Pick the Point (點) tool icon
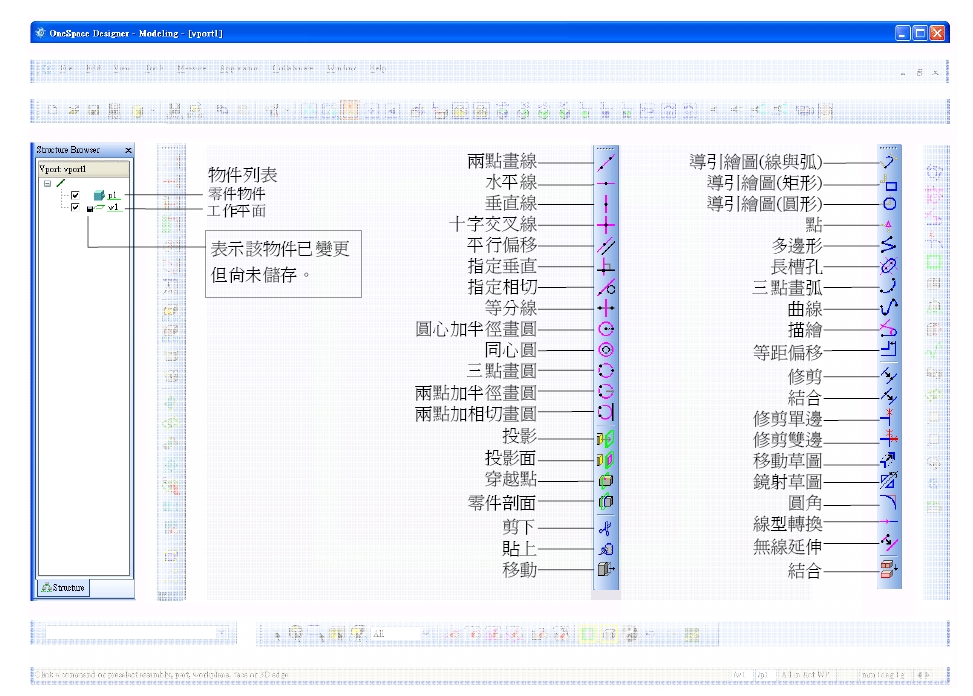The width and height of the screenshot is (973, 696). pyautogui.click(x=889, y=225)
